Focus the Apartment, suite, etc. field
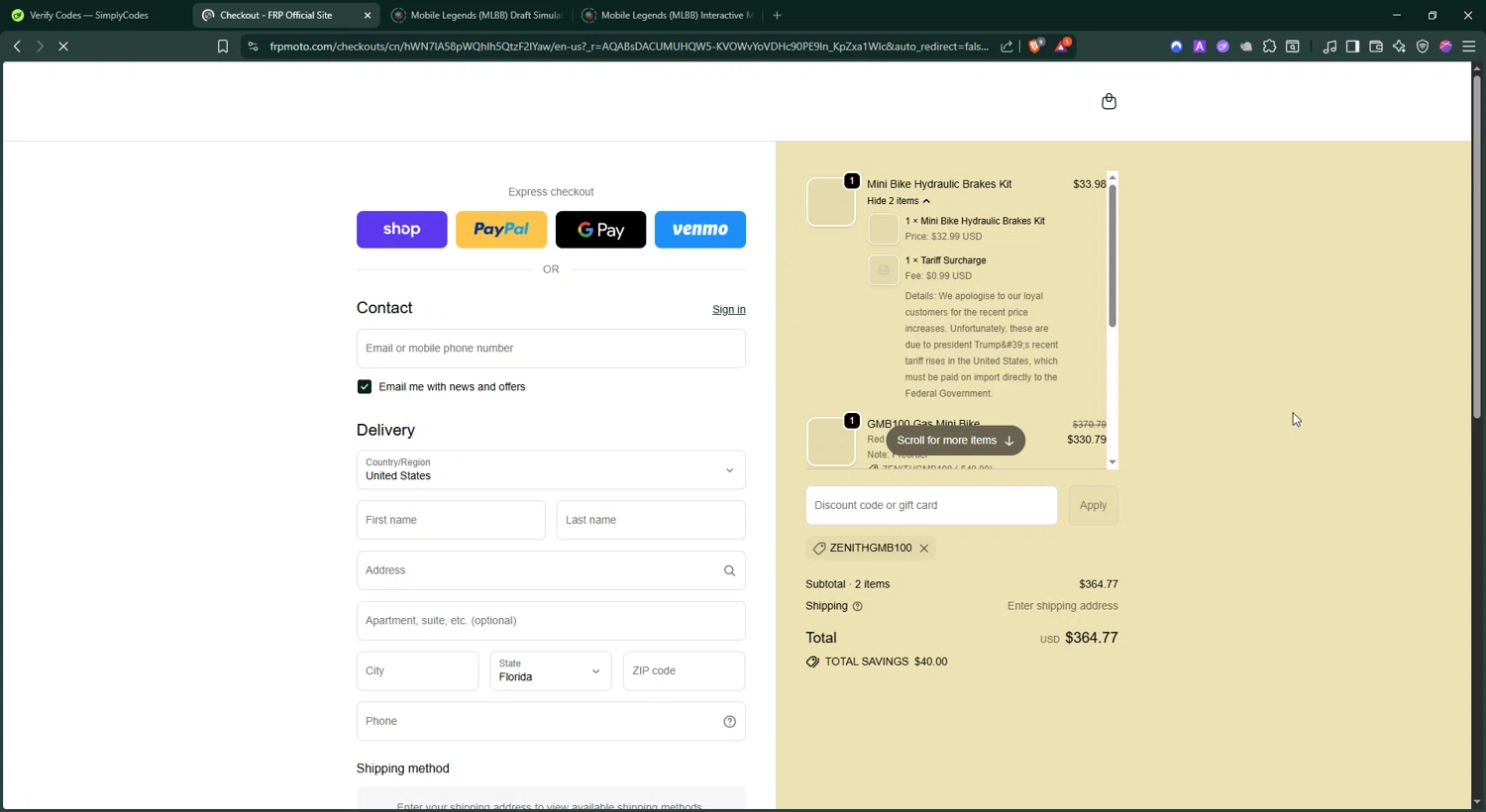This screenshot has width=1486, height=812. pyautogui.click(x=551, y=621)
